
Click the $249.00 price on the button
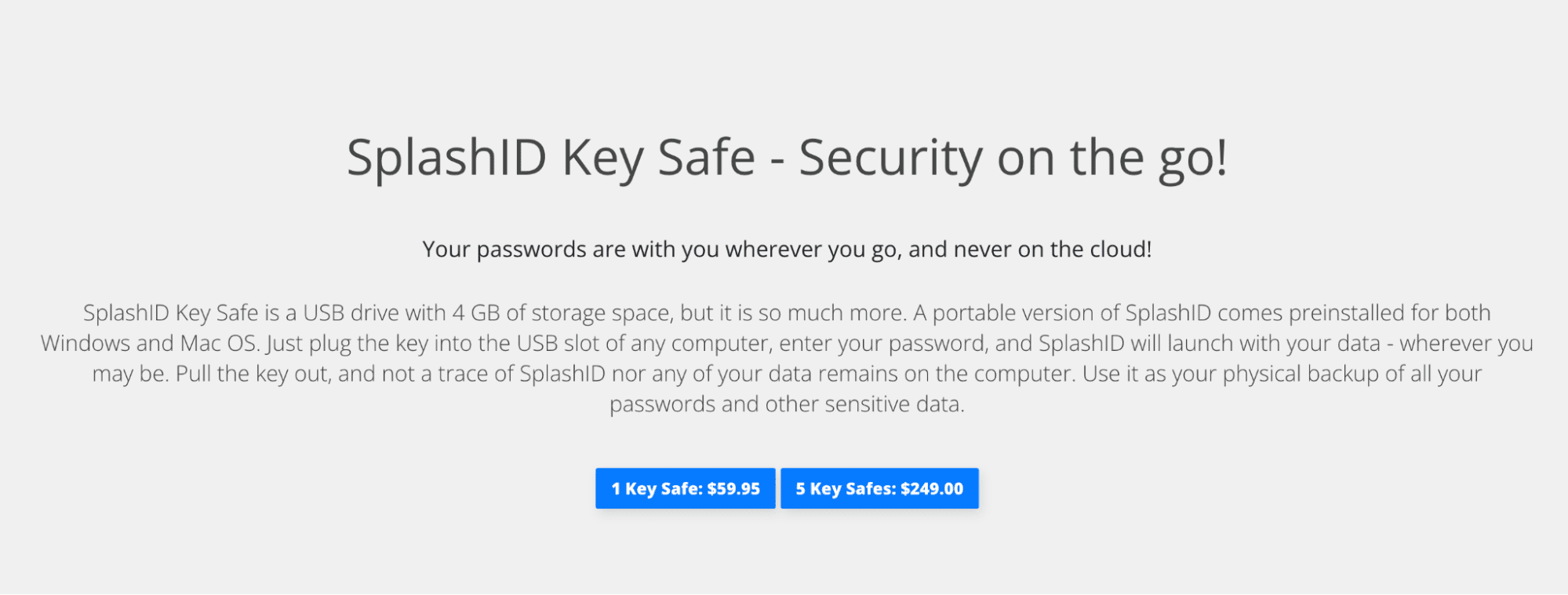pyautogui.click(x=932, y=488)
